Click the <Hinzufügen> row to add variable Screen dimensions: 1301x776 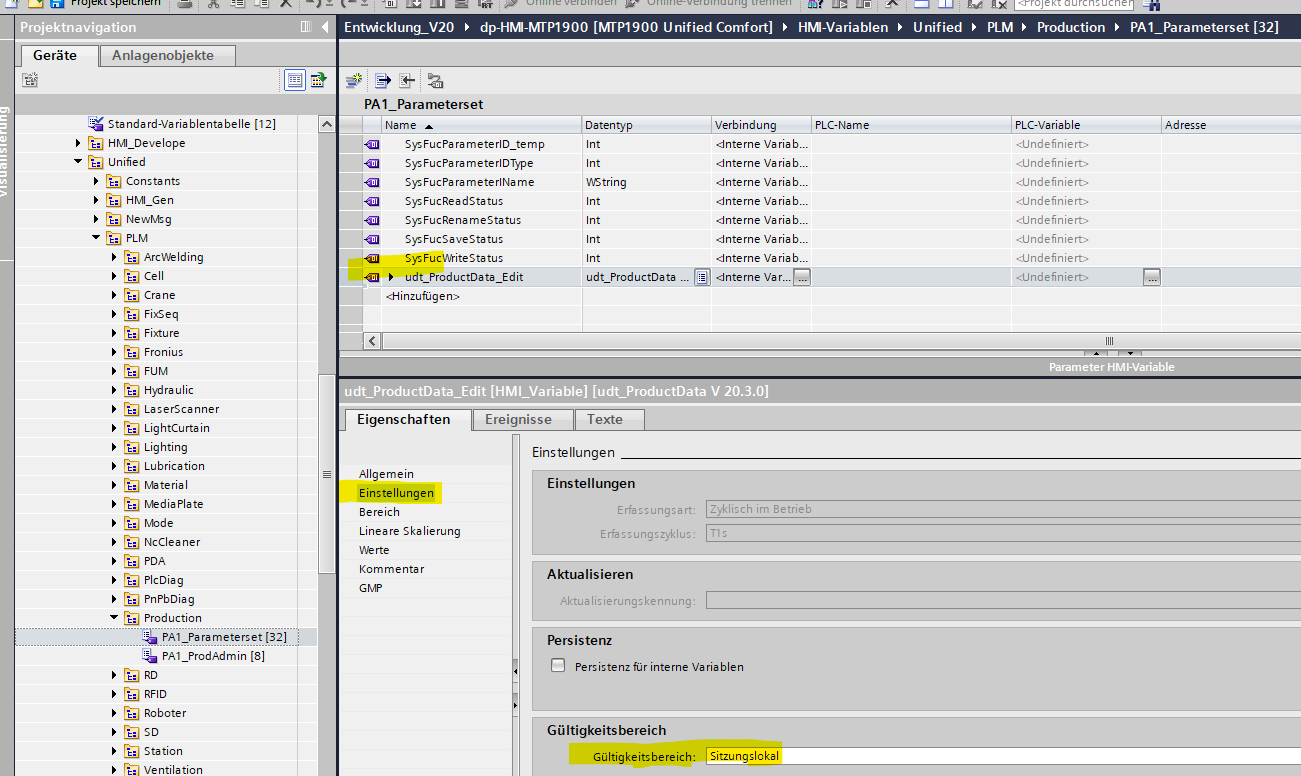point(423,296)
